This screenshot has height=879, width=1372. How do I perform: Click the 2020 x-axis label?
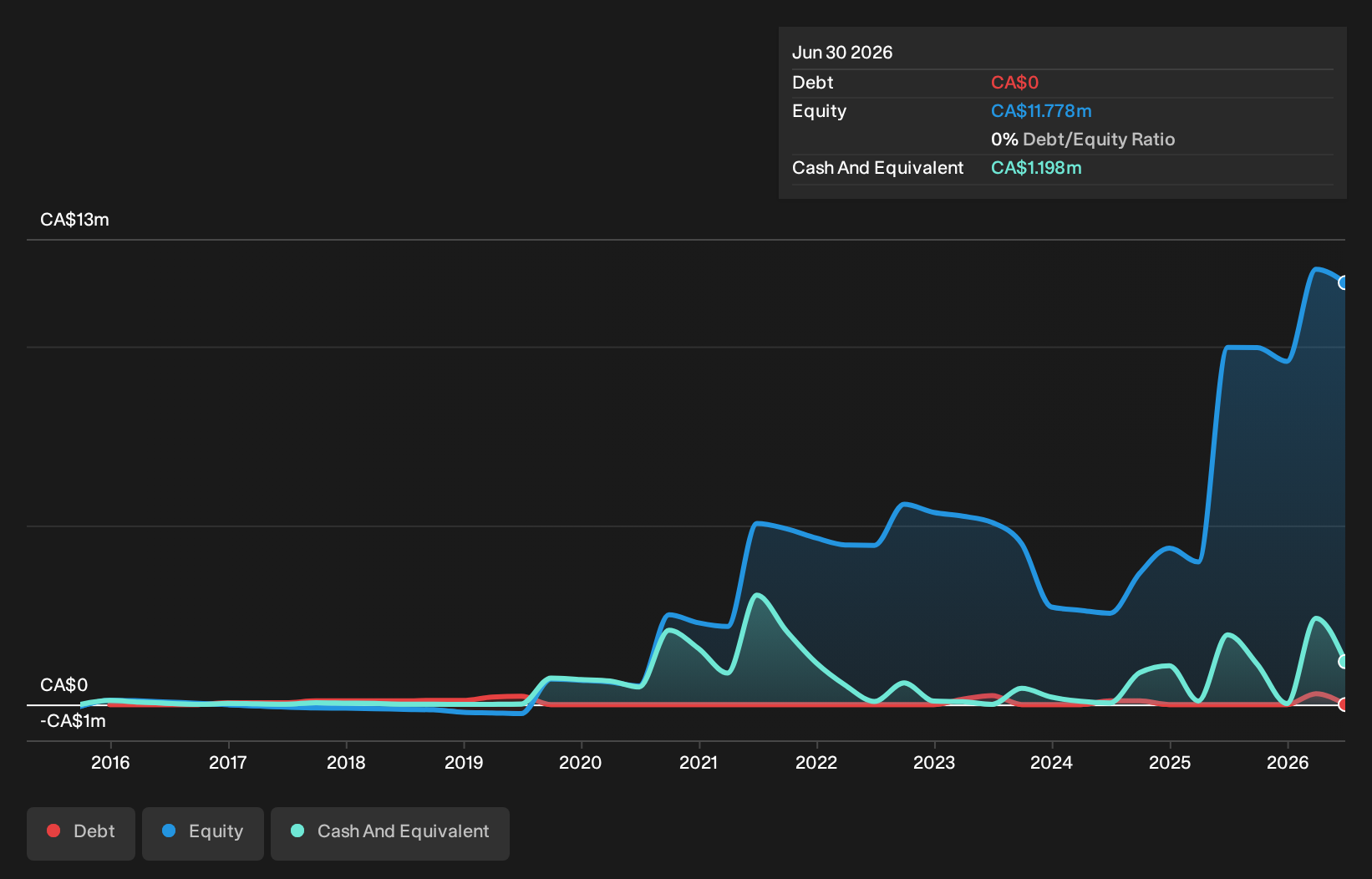pos(581,762)
